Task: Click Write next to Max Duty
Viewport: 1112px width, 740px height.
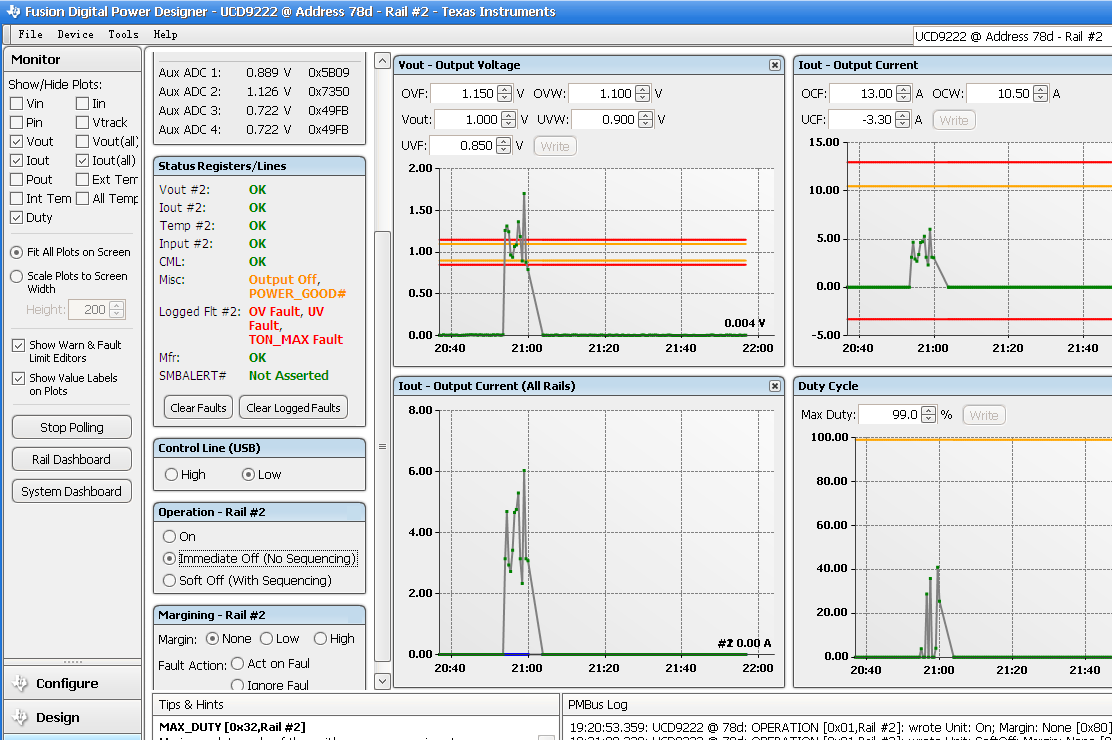Action: click(x=984, y=415)
